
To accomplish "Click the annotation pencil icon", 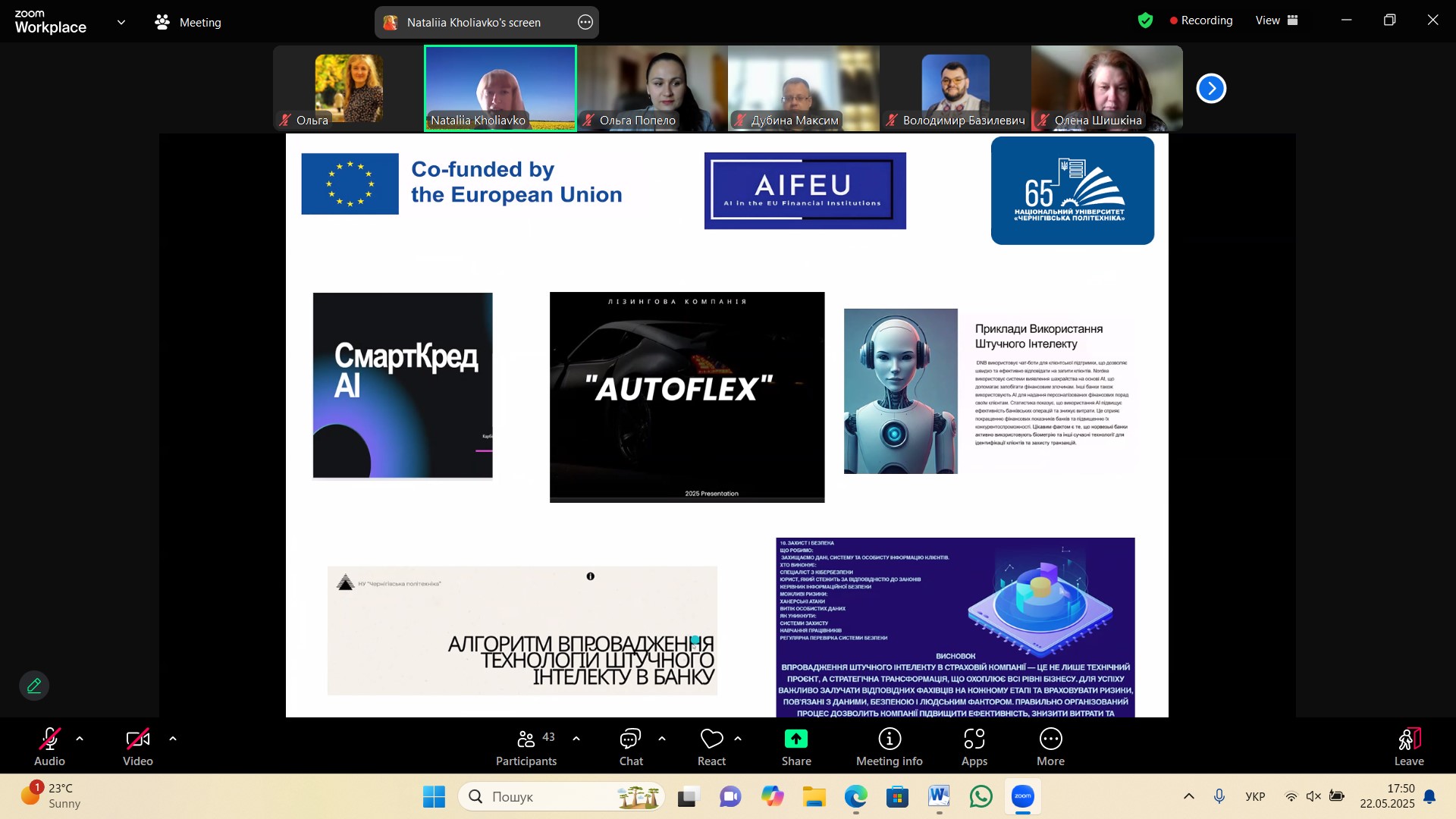I will point(34,686).
